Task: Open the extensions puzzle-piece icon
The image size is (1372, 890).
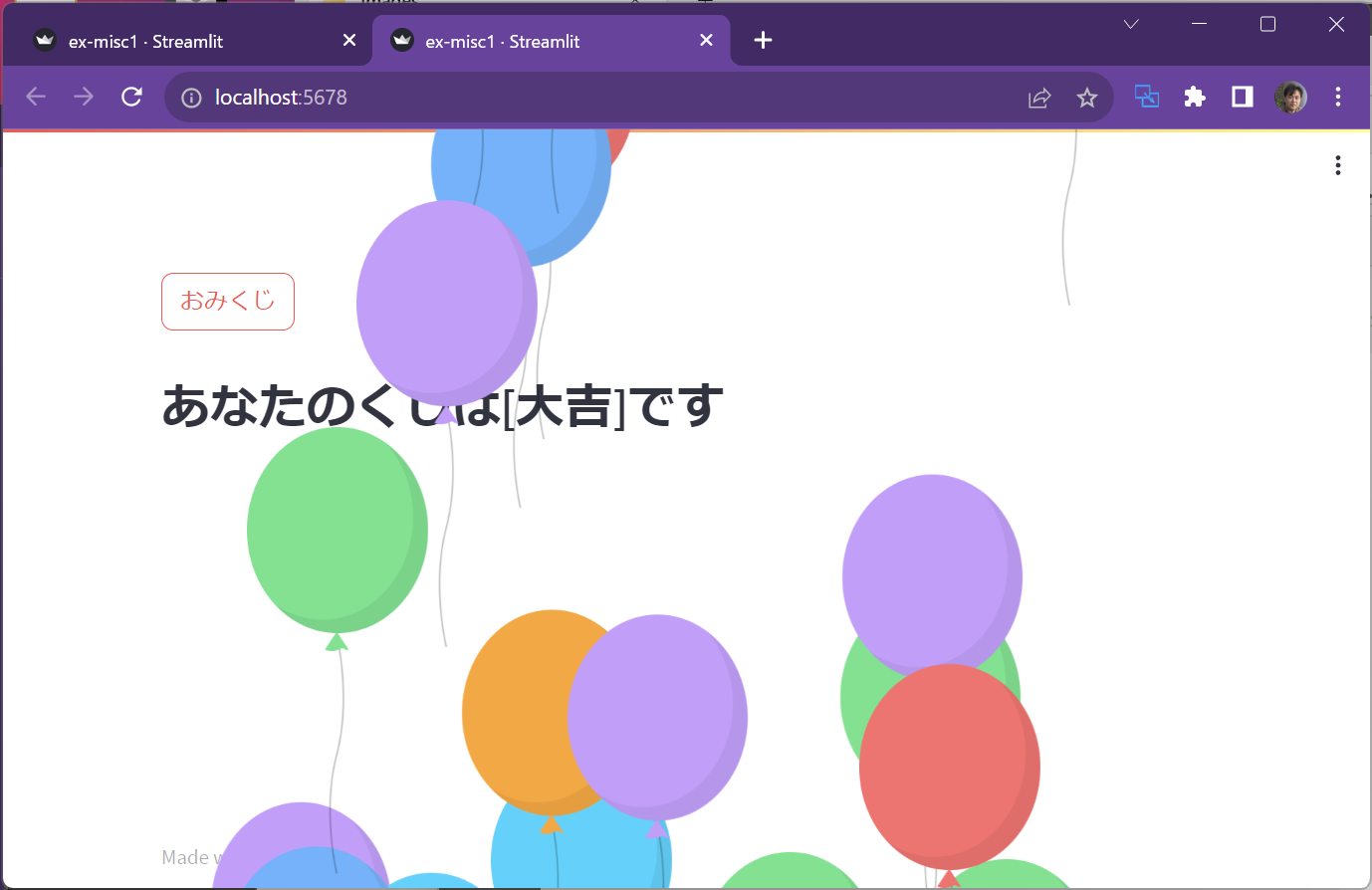Action: tap(1194, 97)
